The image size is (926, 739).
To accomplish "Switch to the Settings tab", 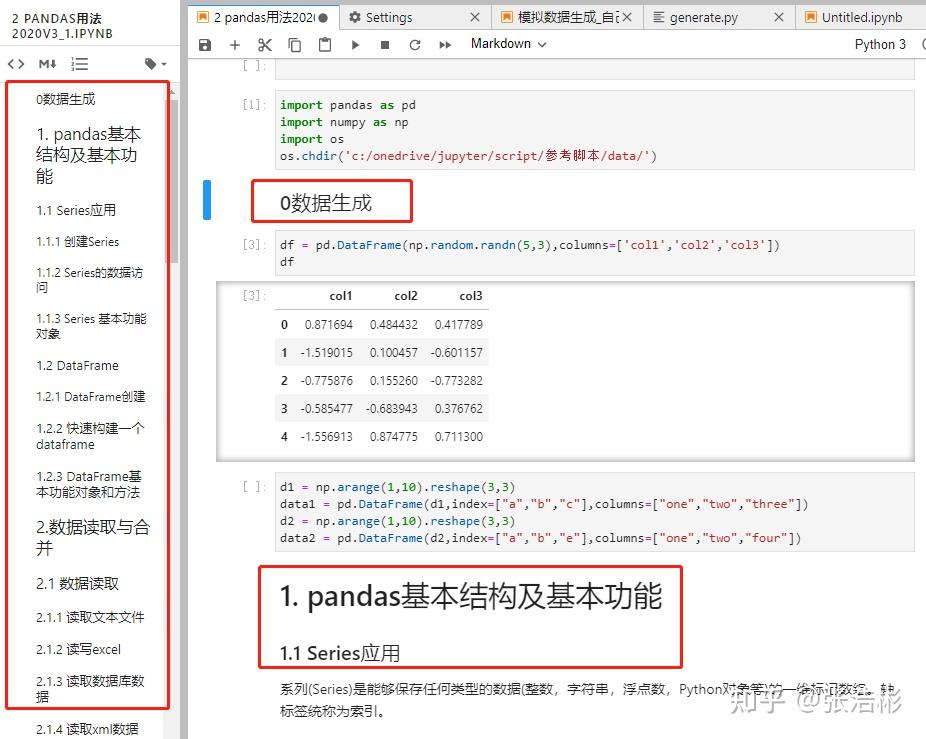I will click(x=390, y=17).
